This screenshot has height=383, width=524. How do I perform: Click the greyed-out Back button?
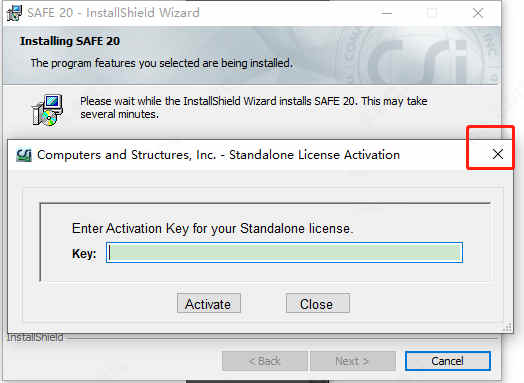[265, 361]
